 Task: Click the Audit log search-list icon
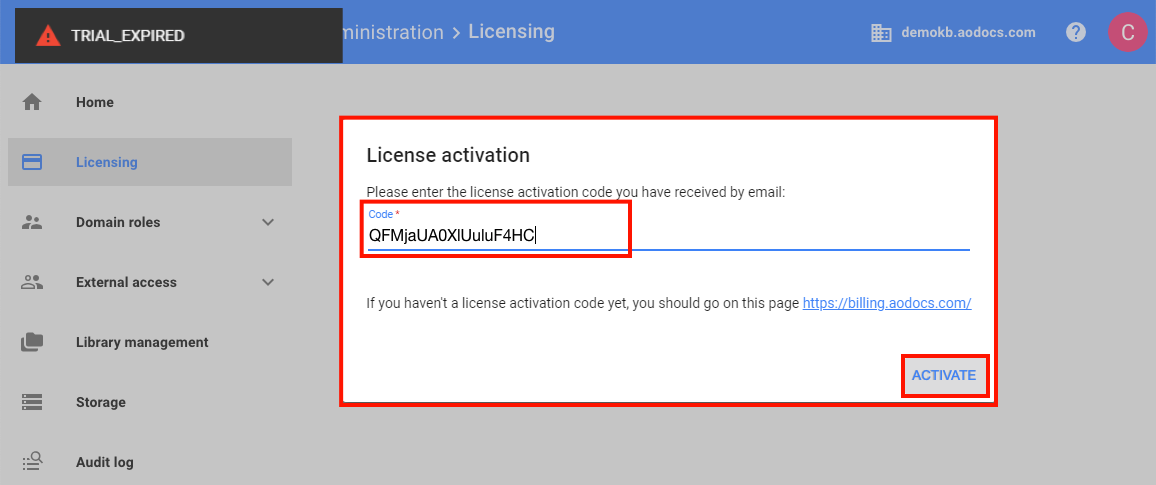click(32, 462)
